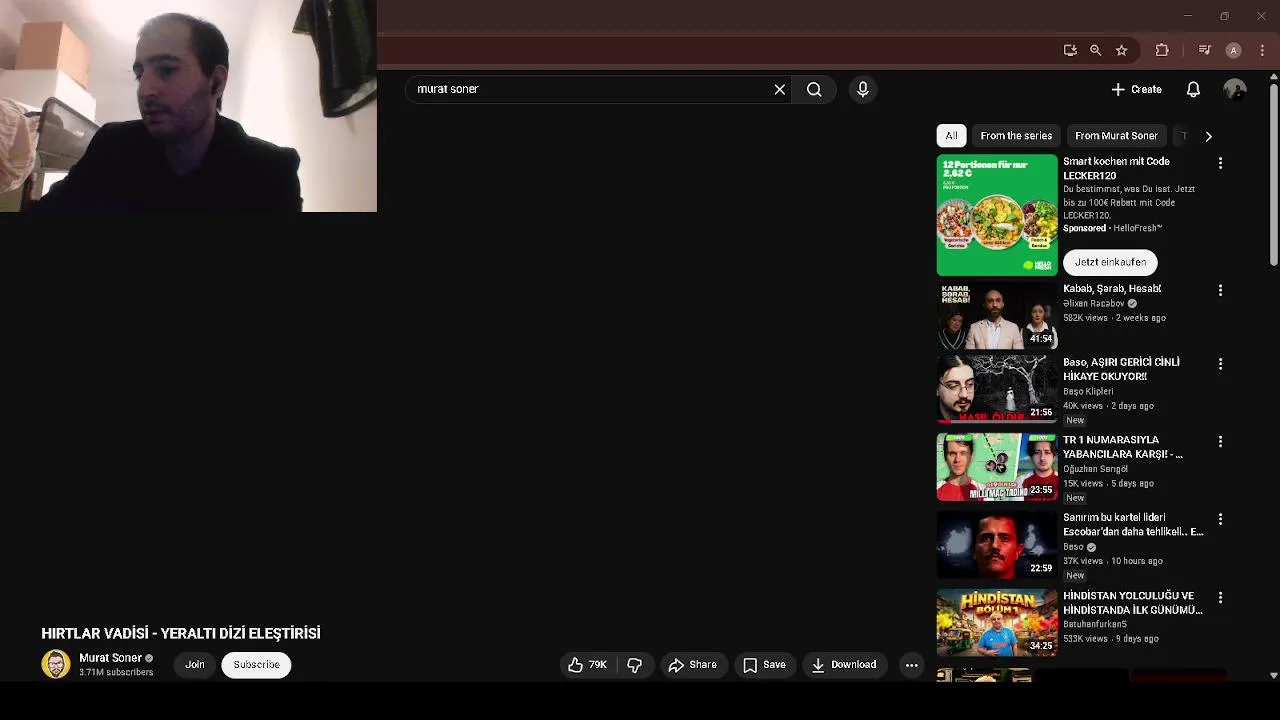Image resolution: width=1280 pixels, height=720 pixels.
Task: Select the From the series chip
Action: pos(1016,136)
